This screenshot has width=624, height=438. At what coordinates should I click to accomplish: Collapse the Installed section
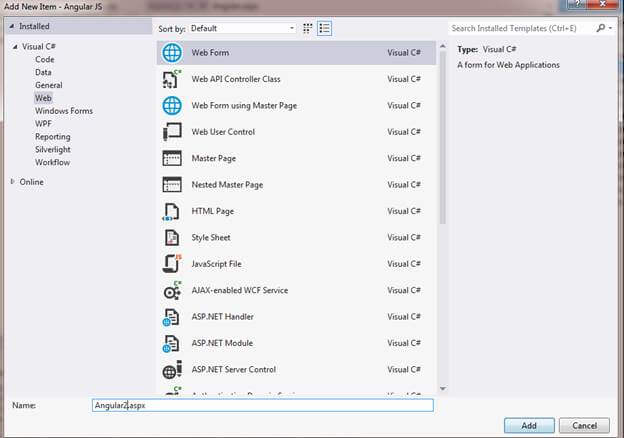click(x=12, y=26)
